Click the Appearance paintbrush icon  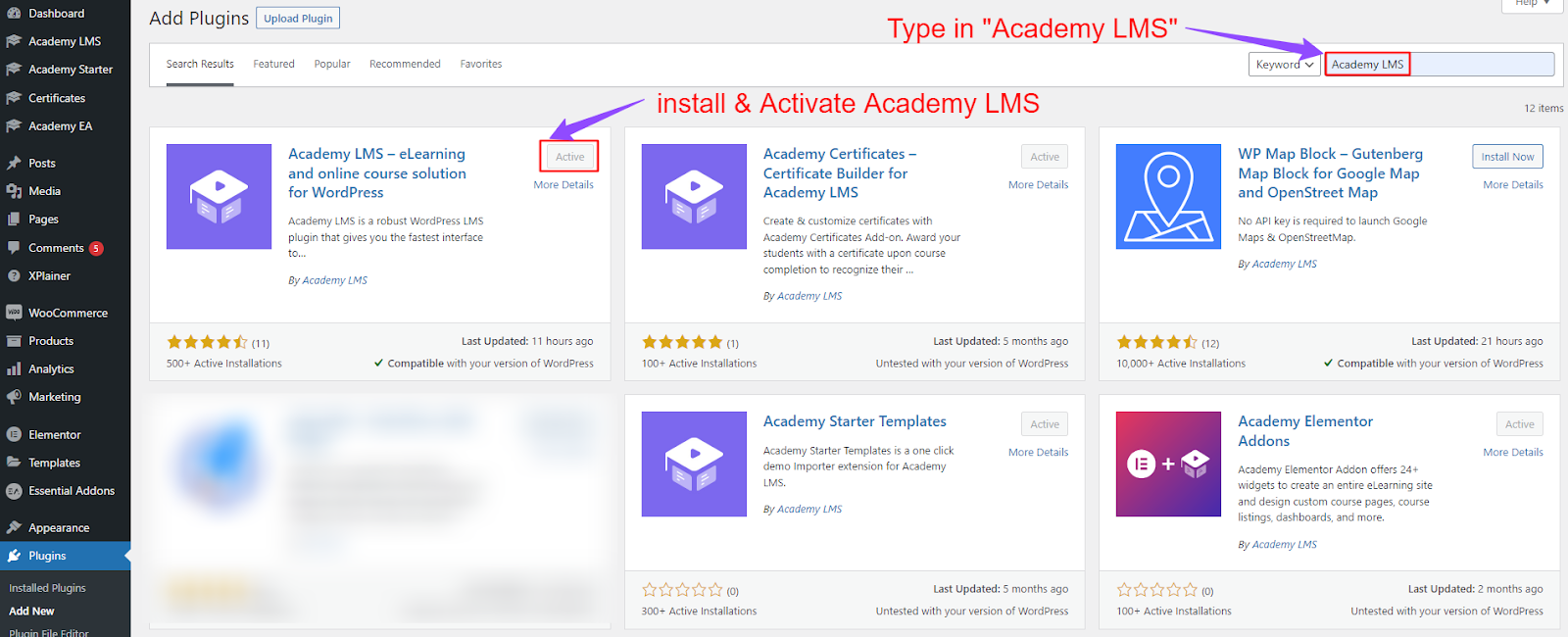pyautogui.click(x=14, y=527)
